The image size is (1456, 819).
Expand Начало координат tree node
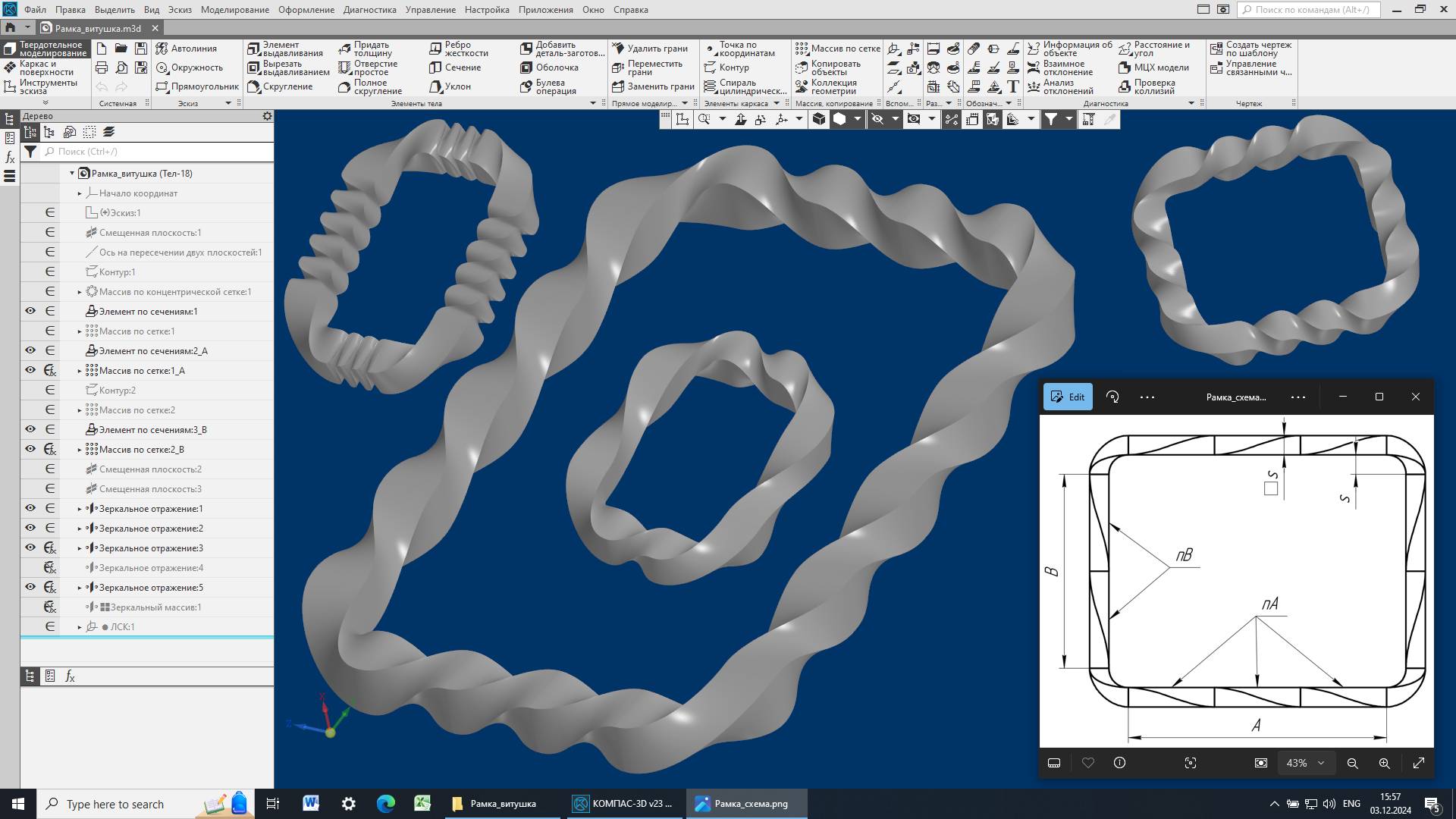80,193
